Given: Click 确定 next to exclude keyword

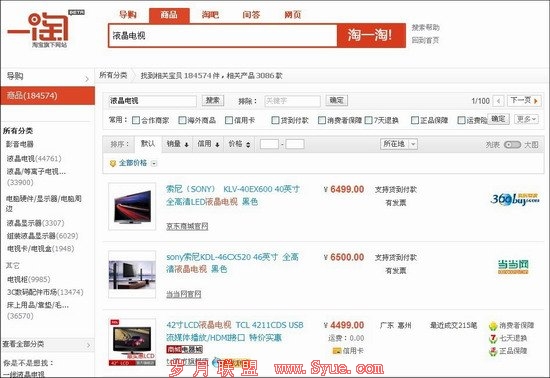Looking at the screenshot, I should 336,101.
